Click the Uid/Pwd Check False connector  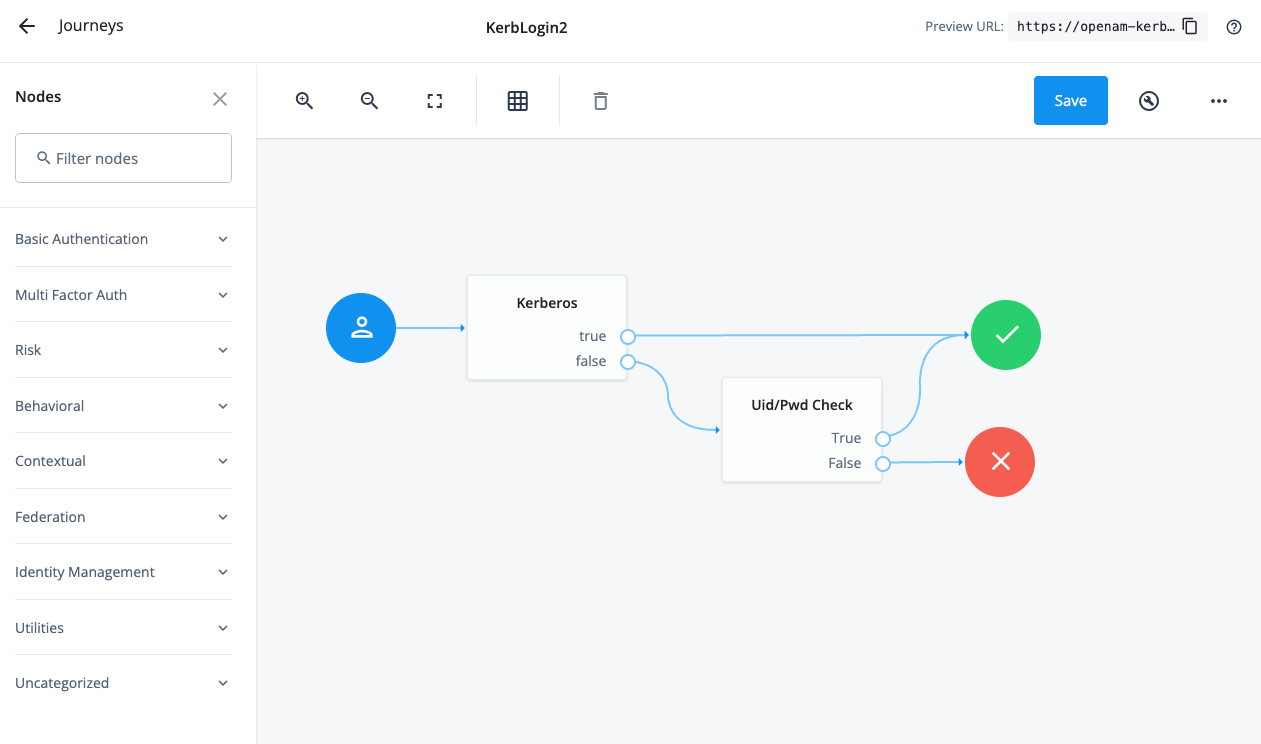click(883, 464)
